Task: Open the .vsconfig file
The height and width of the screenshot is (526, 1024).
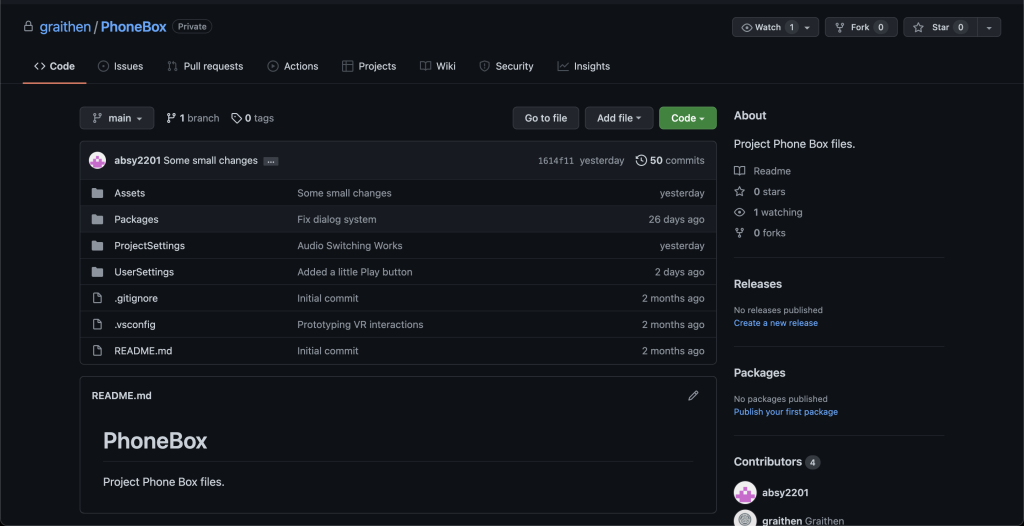Action: click(x=135, y=325)
